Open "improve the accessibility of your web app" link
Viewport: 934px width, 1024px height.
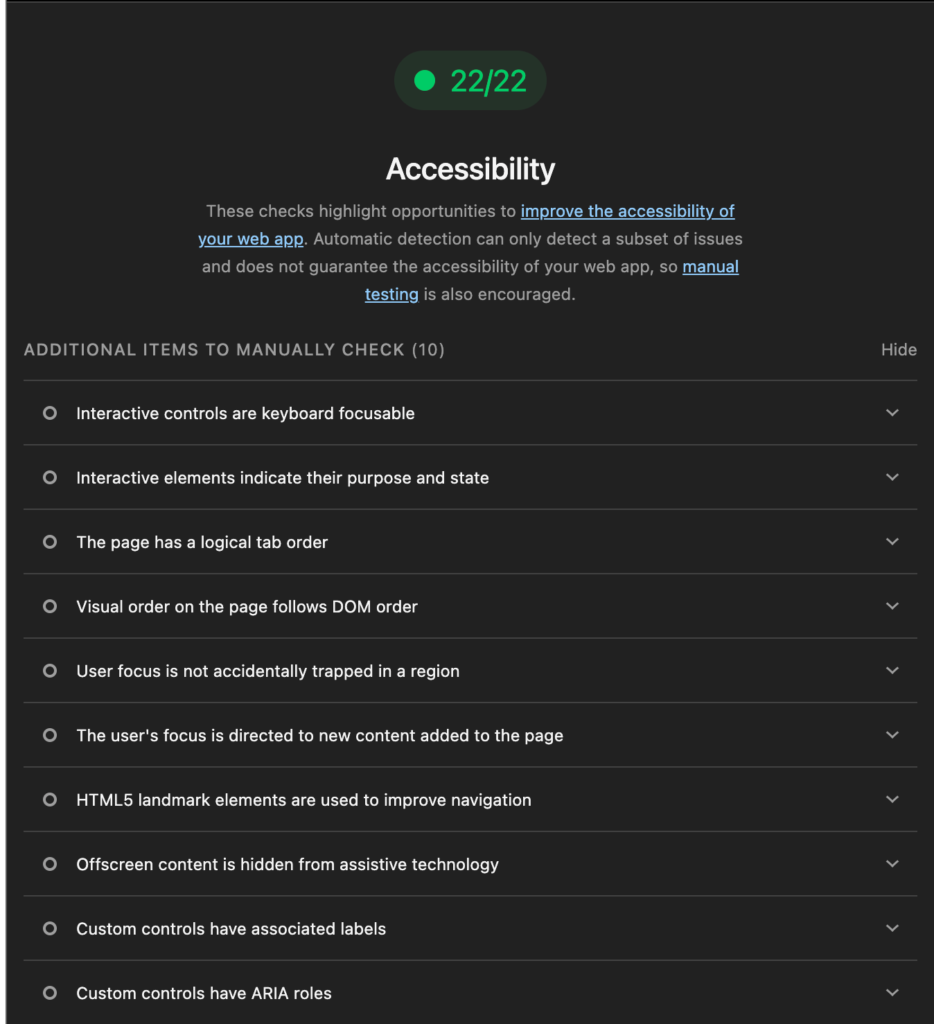[x=627, y=211]
